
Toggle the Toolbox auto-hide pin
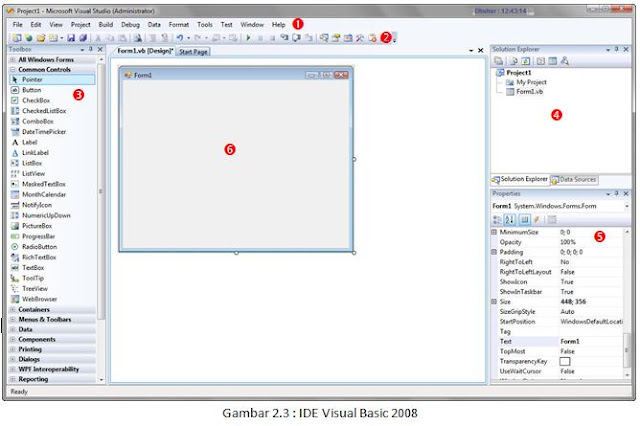pyautogui.click(x=91, y=49)
